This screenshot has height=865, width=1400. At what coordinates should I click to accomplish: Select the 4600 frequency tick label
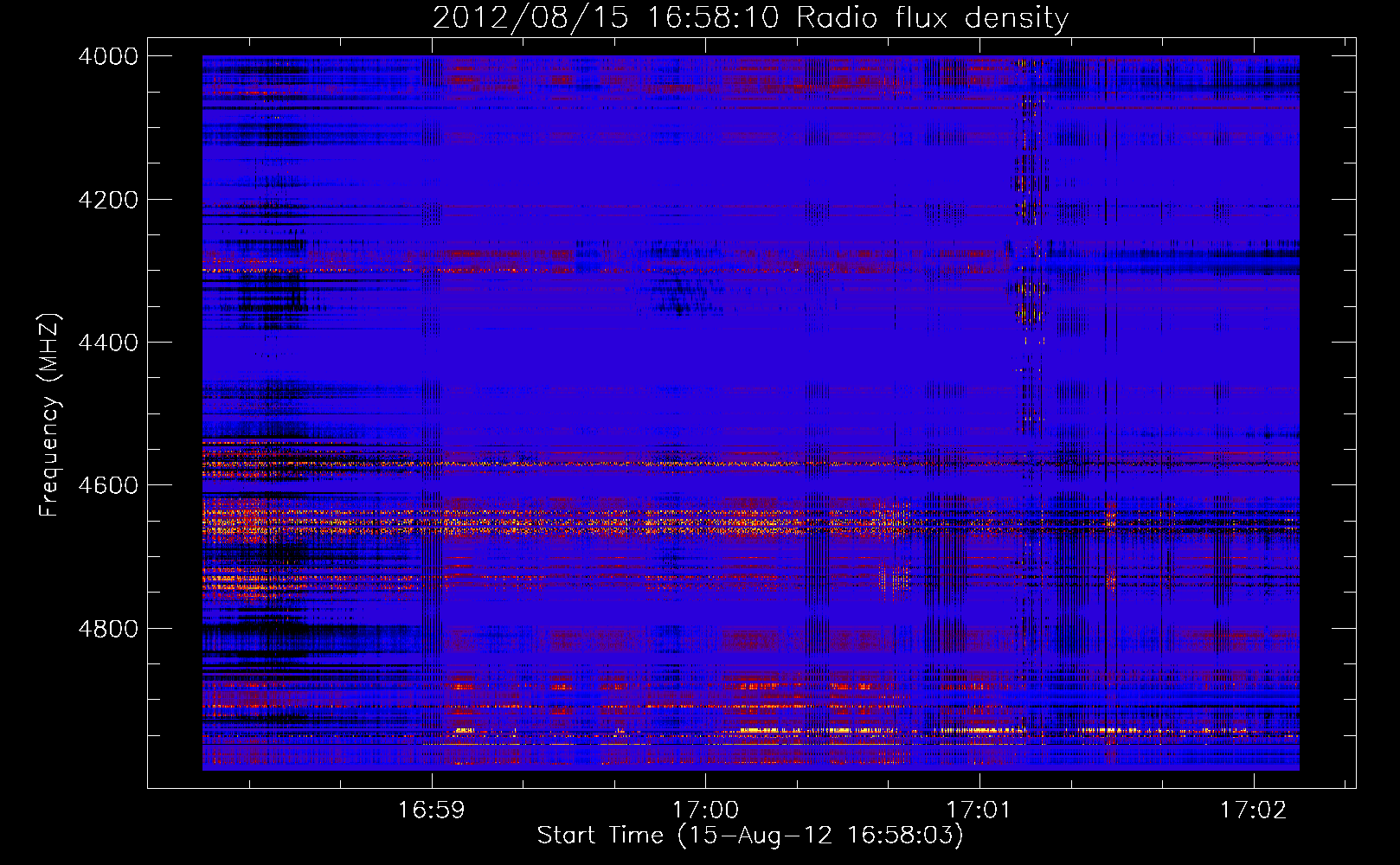(108, 485)
